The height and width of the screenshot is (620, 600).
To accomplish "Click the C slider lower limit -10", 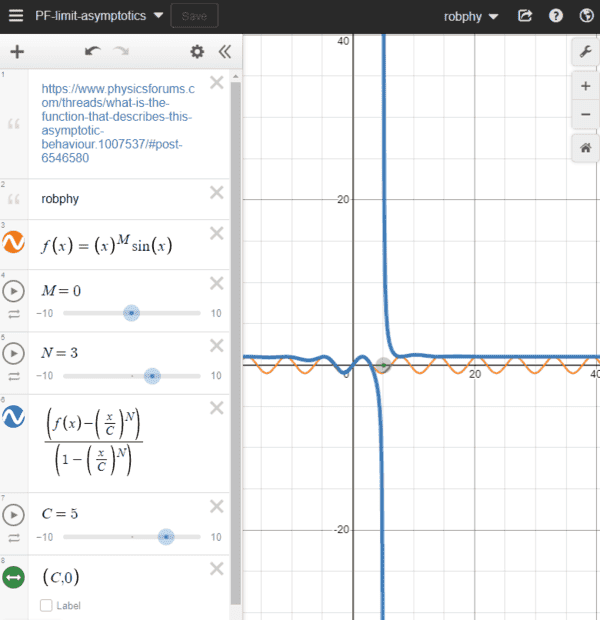I will coord(44,537).
